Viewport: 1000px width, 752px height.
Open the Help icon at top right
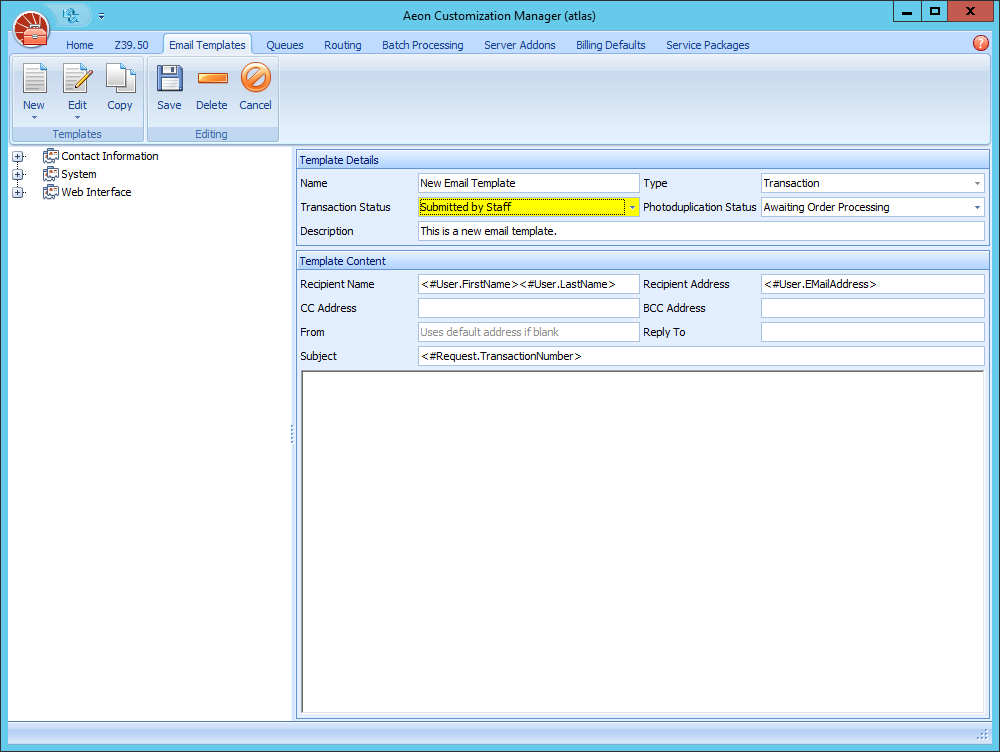981,44
